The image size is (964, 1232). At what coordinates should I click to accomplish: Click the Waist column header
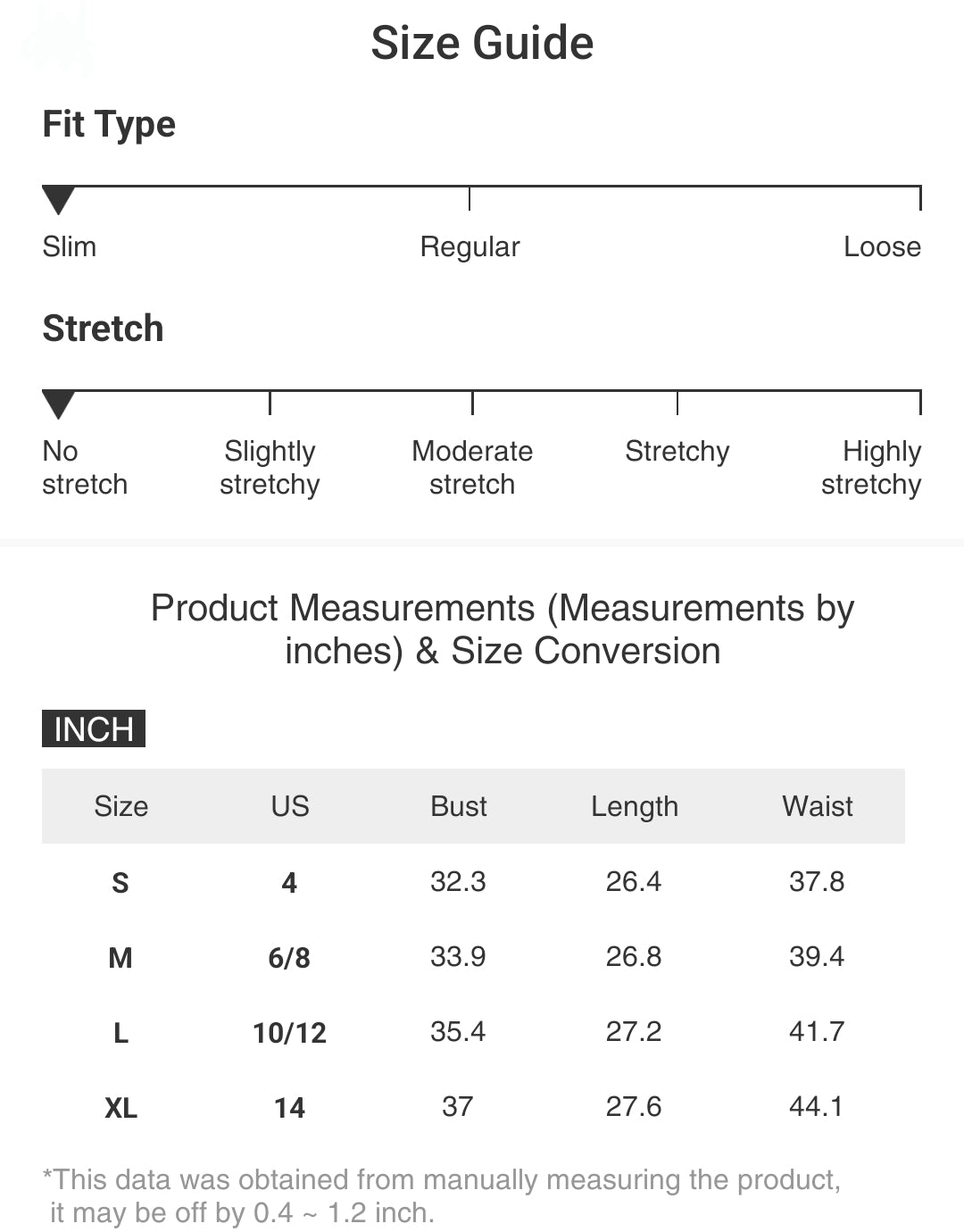[818, 806]
